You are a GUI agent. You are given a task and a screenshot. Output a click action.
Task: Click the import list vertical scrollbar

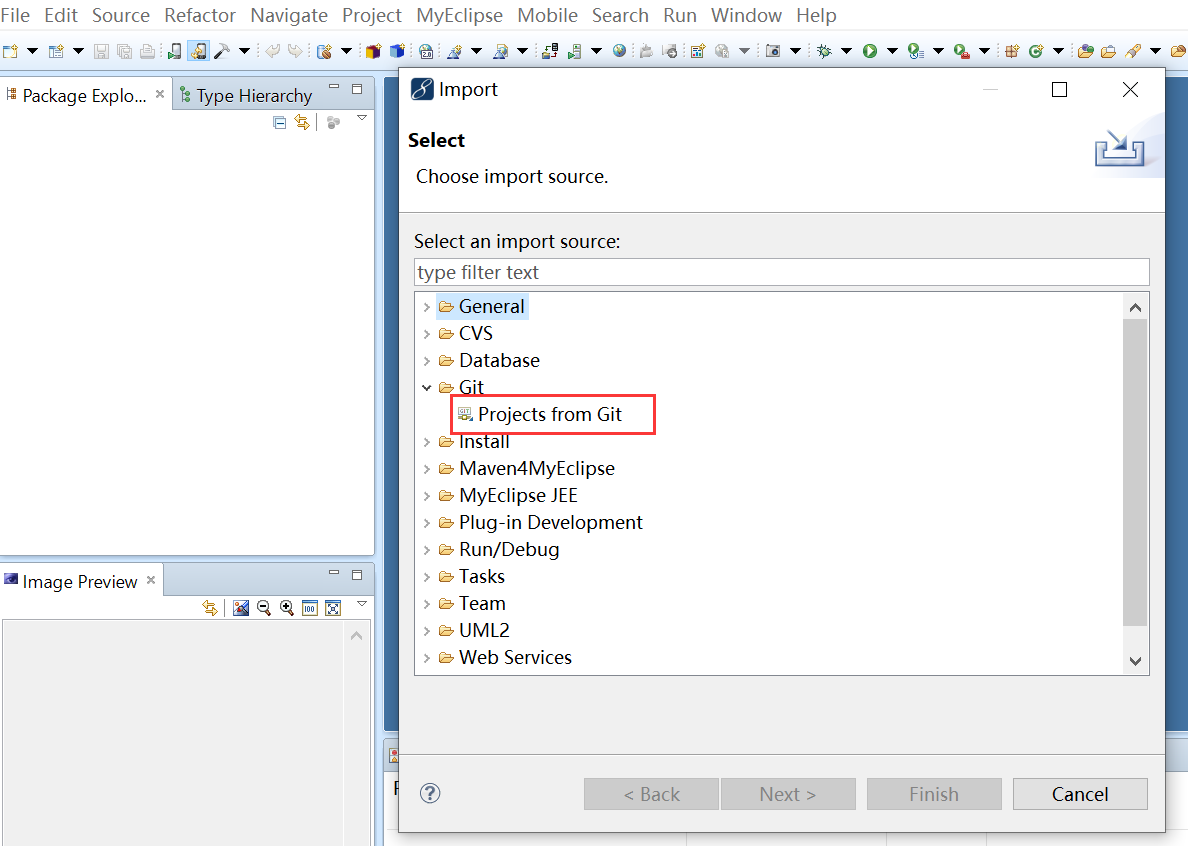point(1135,470)
